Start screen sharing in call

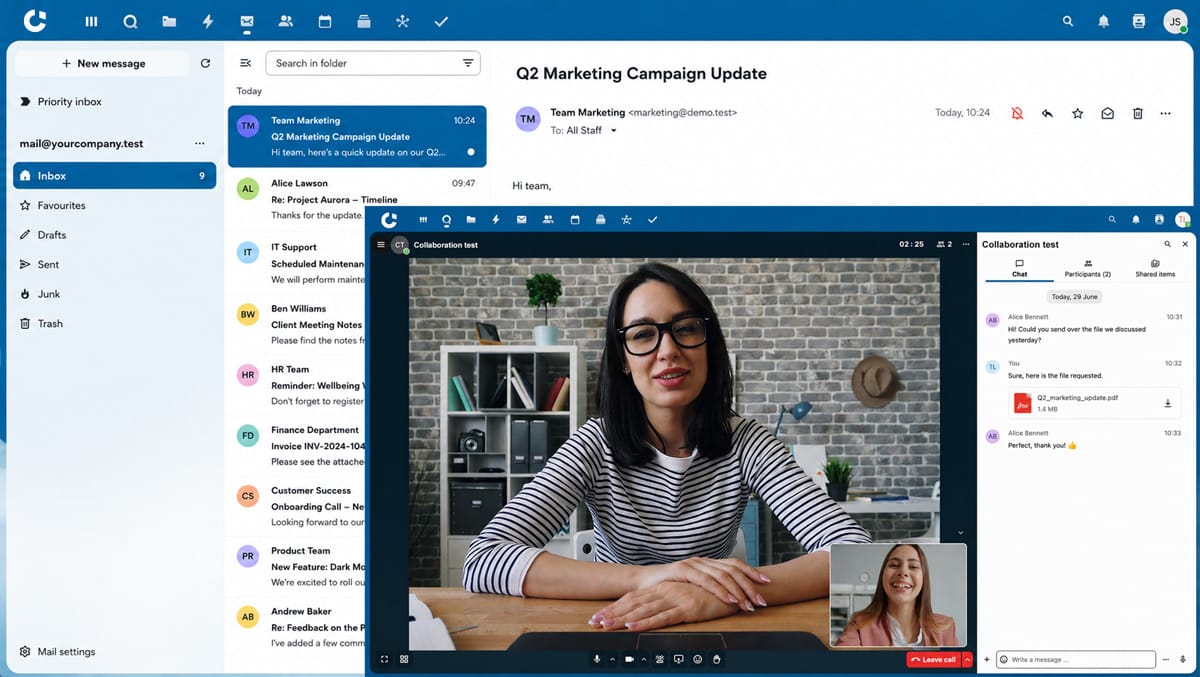(678, 659)
